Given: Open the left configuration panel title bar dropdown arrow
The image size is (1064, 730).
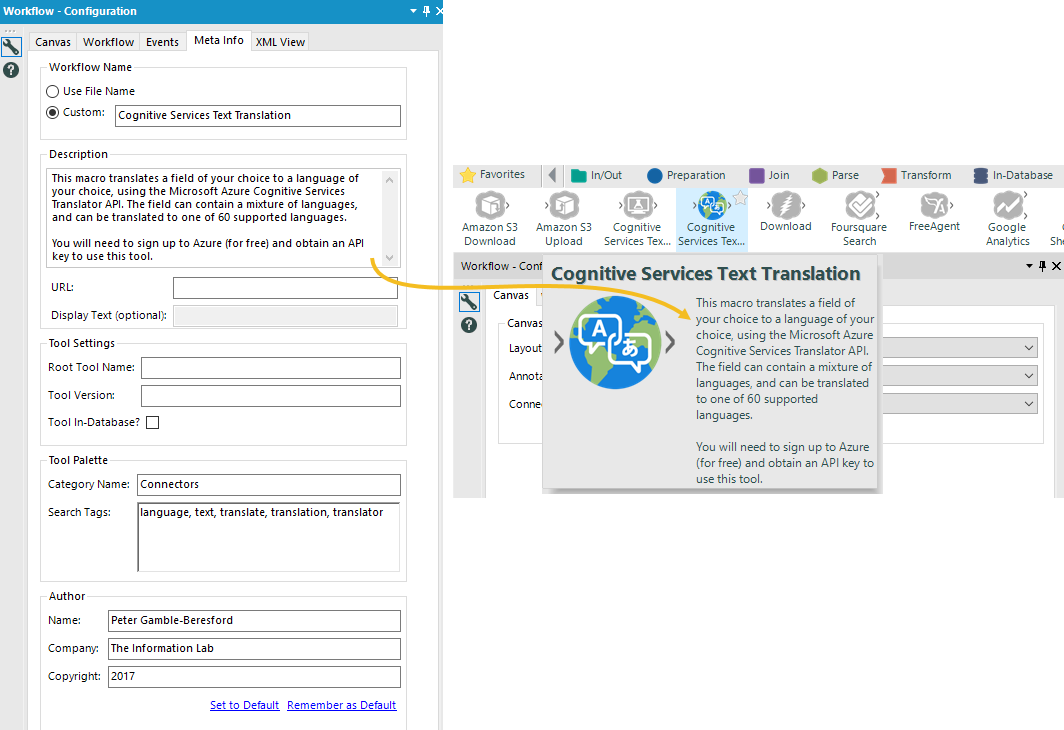Looking at the screenshot, I should [x=413, y=11].
